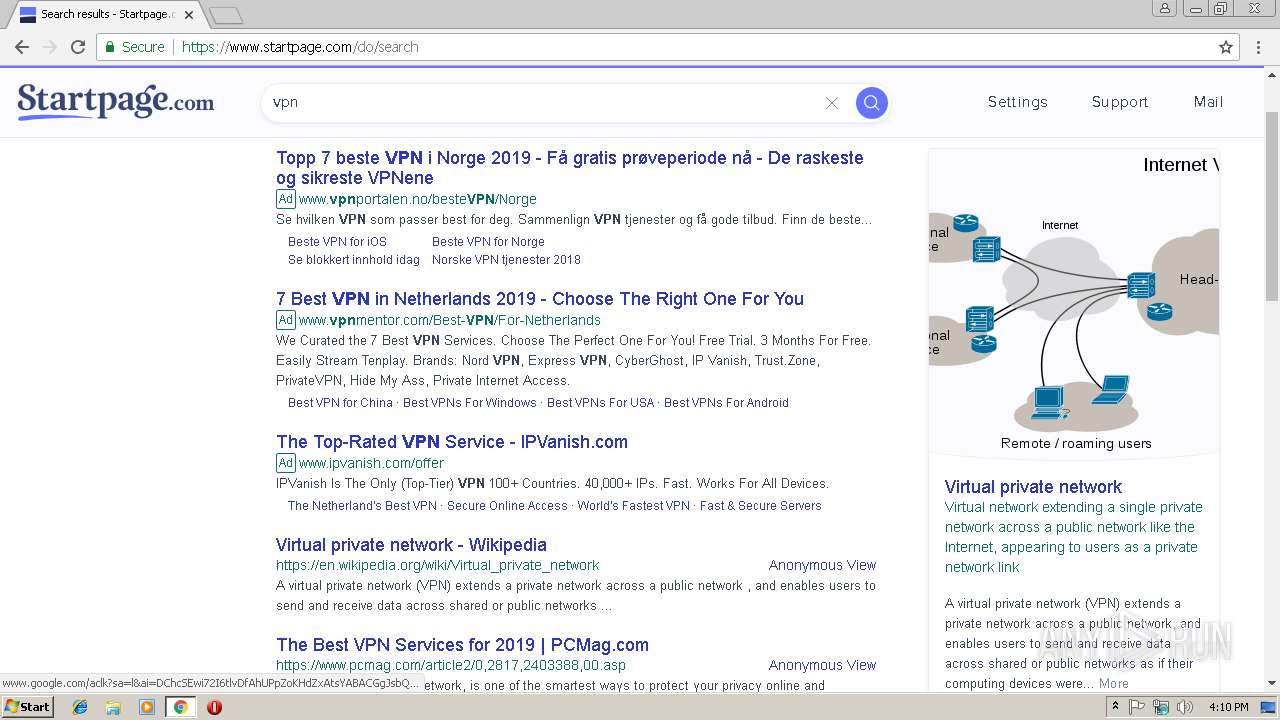Click Se blokkert innhold idag sublink

tap(354, 260)
